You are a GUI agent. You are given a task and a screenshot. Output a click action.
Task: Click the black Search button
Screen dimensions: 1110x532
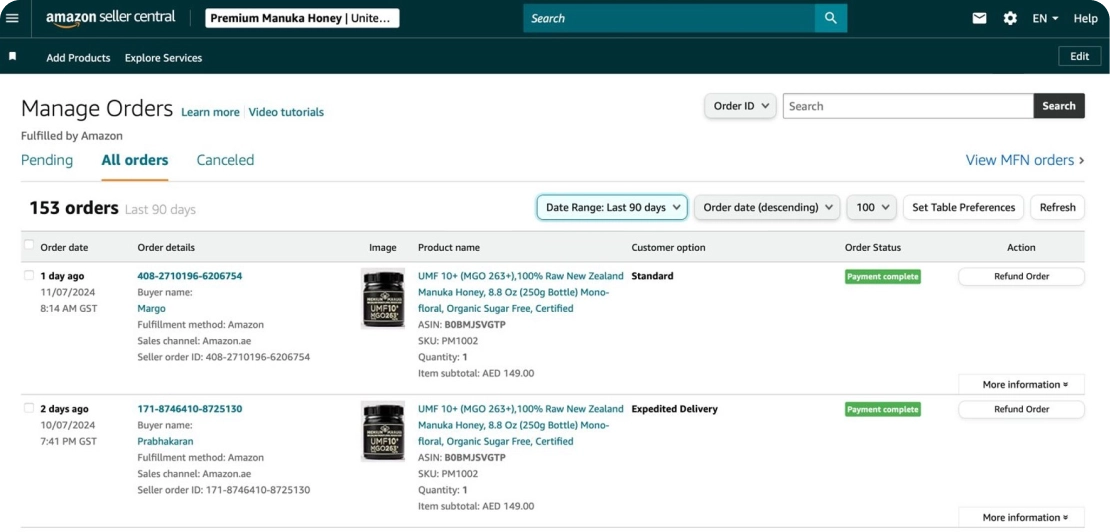[x=1059, y=106]
